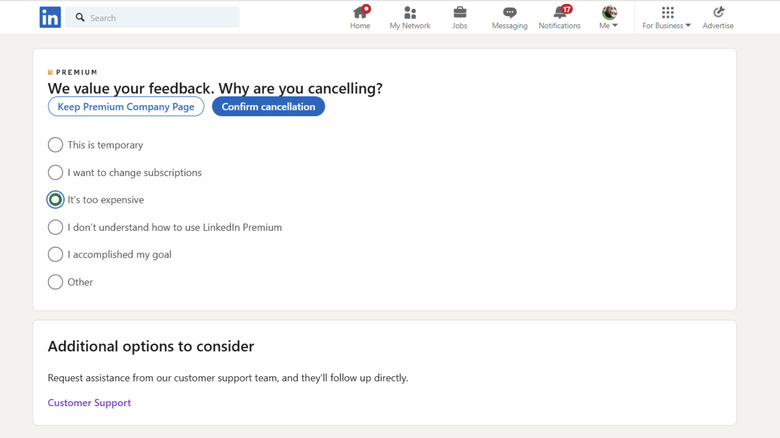Click the gold Premium badge icon
The height and width of the screenshot is (438, 780).
pos(50,72)
